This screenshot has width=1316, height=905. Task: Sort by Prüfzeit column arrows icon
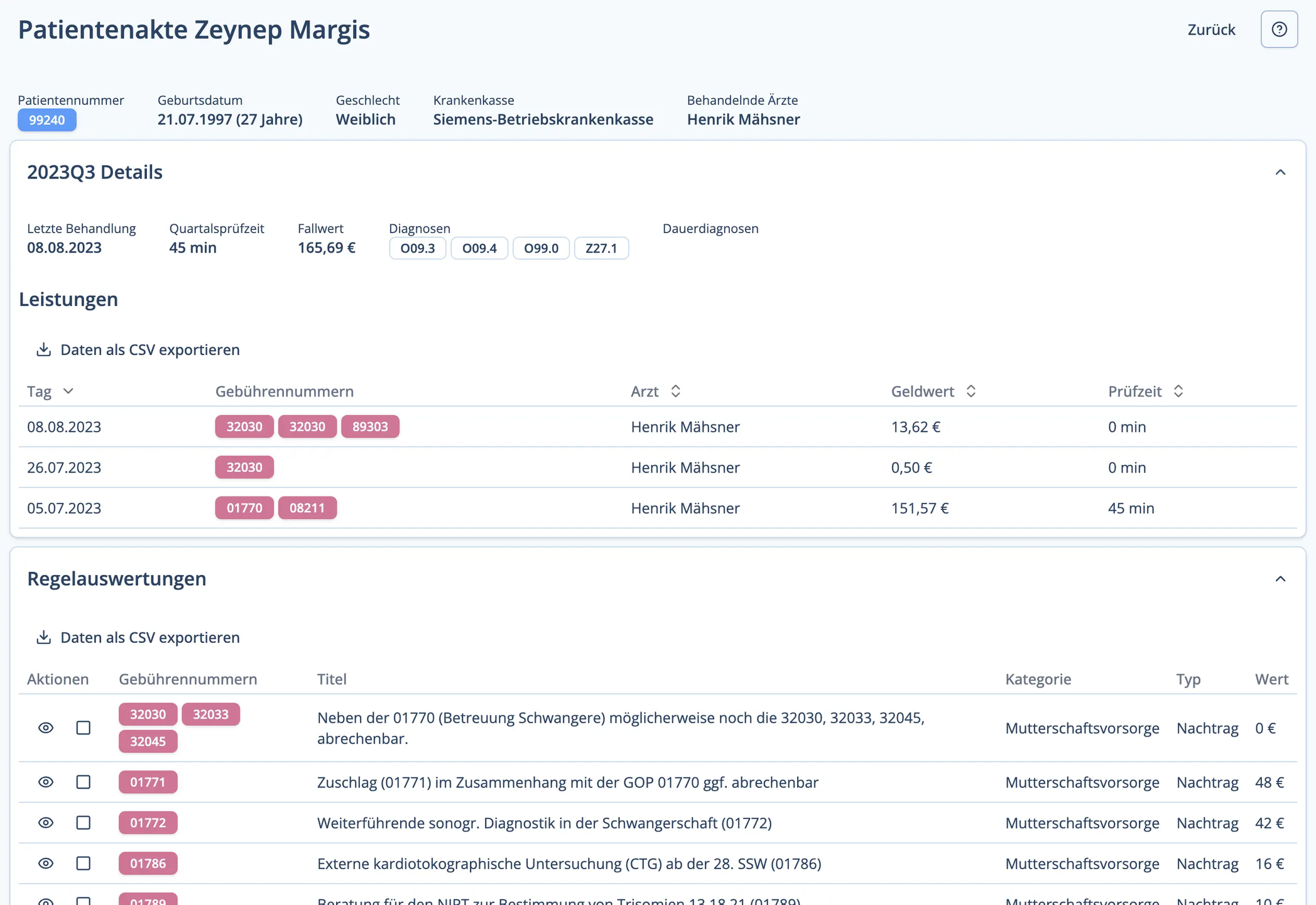pyautogui.click(x=1178, y=391)
